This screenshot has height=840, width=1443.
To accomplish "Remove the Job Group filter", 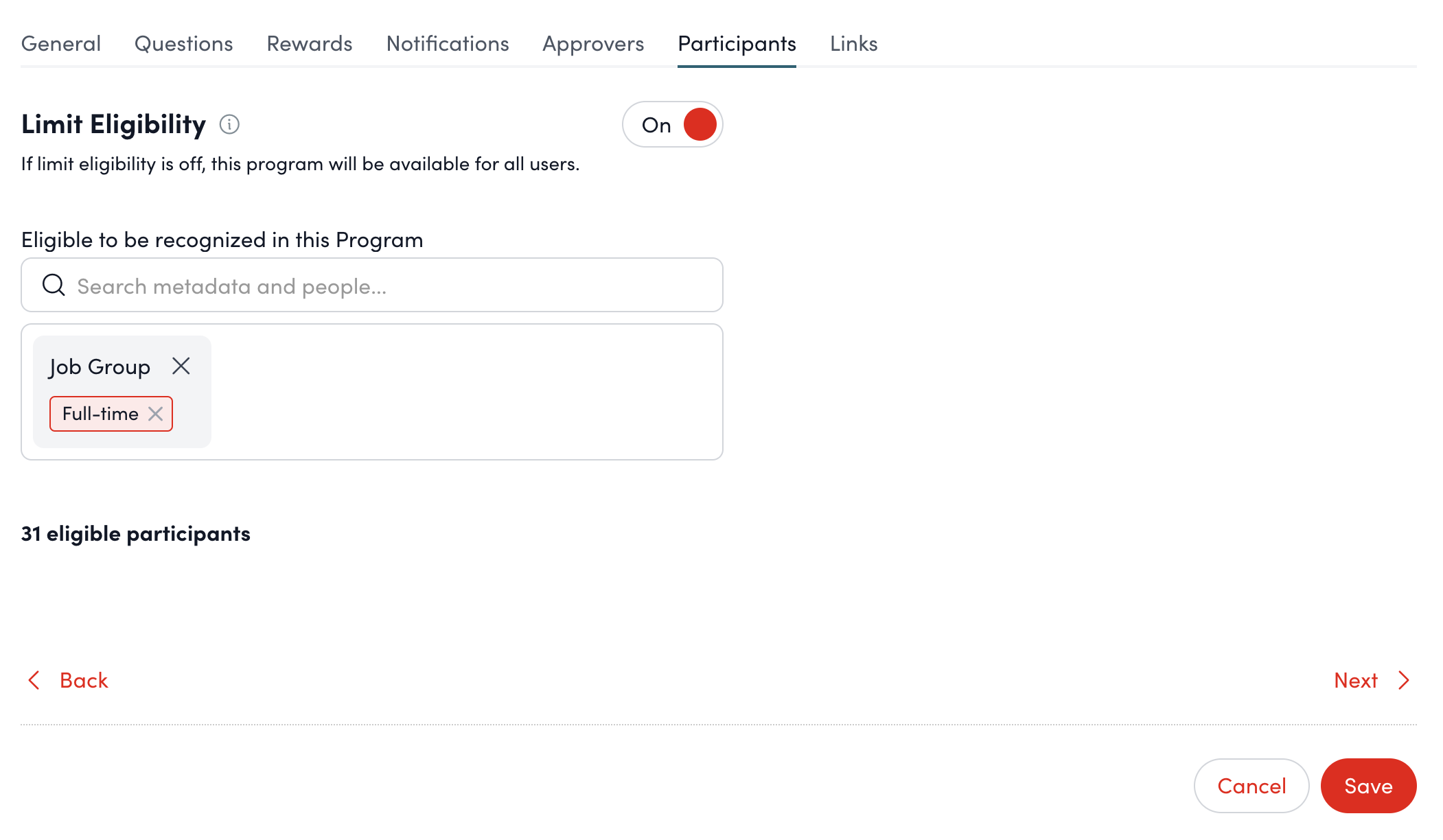I will 181,366.
